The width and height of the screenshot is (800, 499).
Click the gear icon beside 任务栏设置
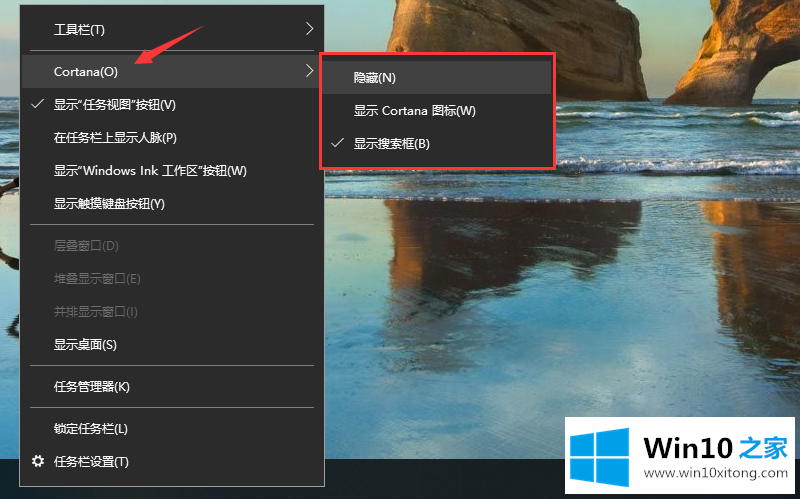(38, 461)
